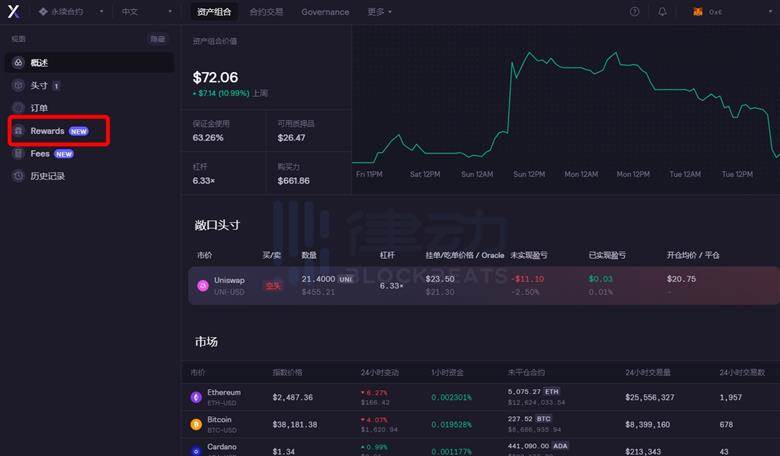Open the wallet account 0x dropdown
780x456 pixels.
click(733, 11)
